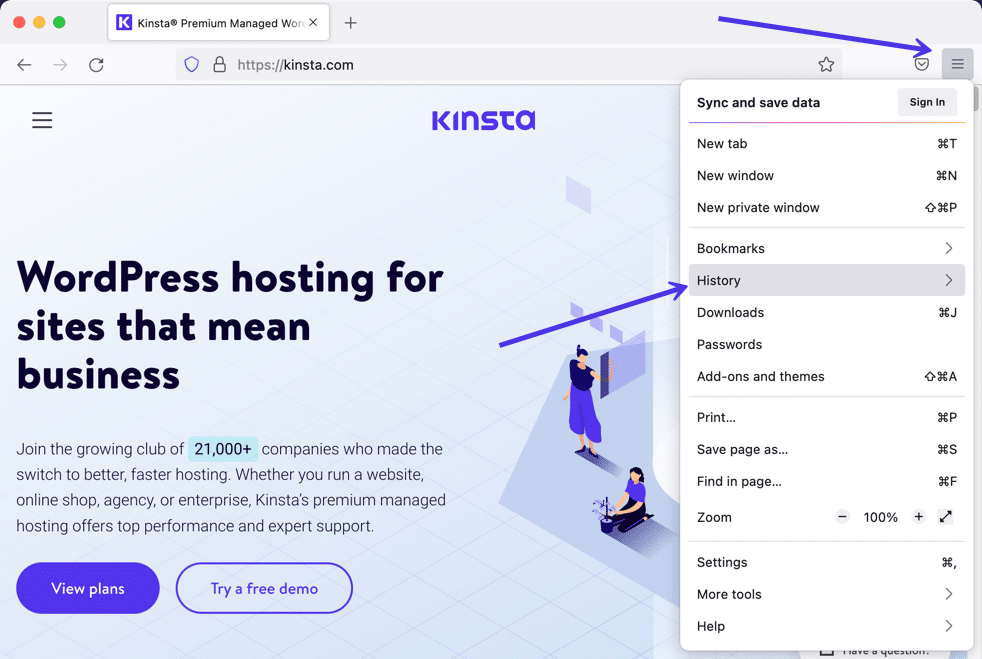982x659 pixels.
Task: Enter full screen via zoom row icon
Action: [x=945, y=517]
